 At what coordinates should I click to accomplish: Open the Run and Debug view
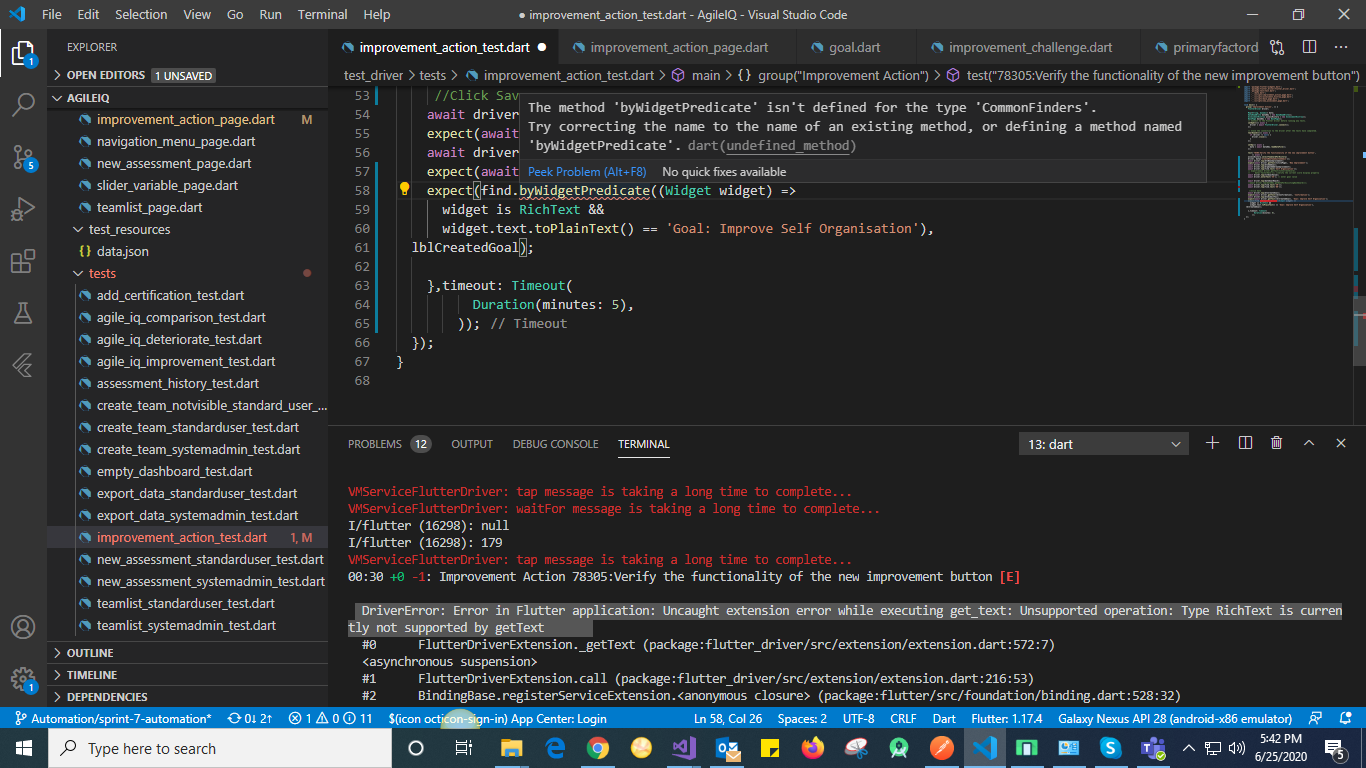24,208
